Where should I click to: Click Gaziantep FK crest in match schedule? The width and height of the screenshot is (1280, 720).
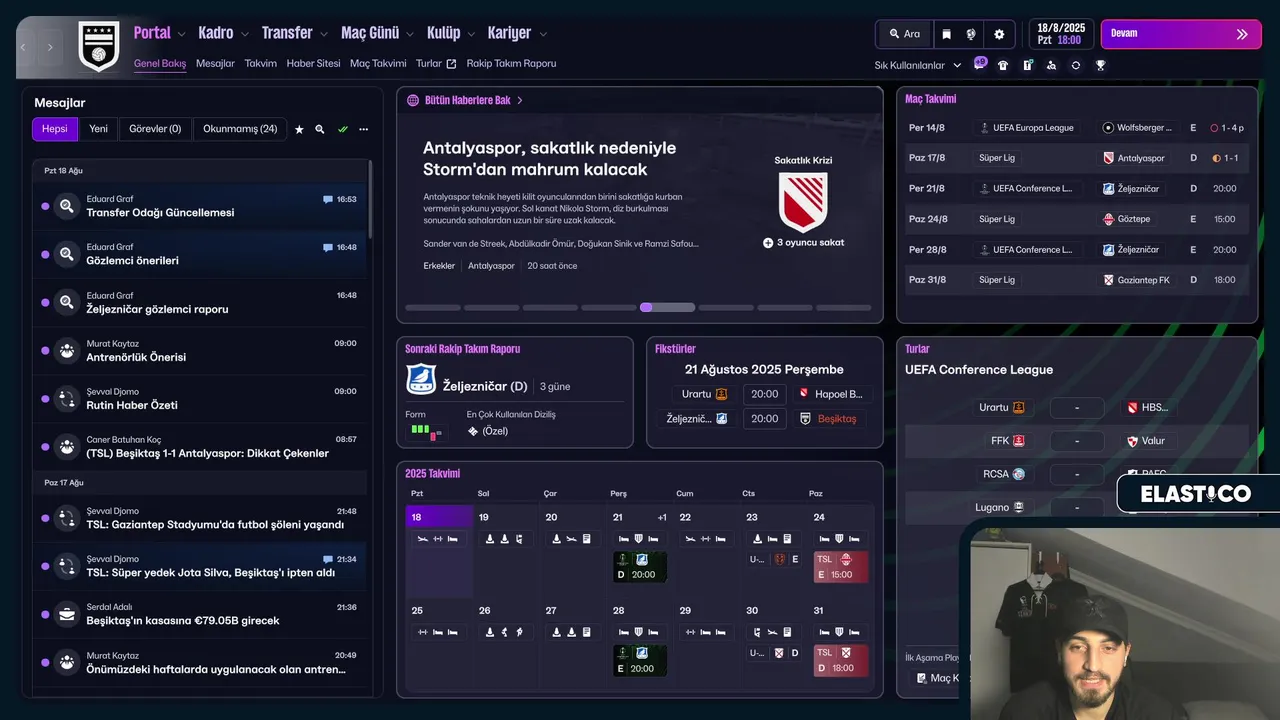coord(1108,280)
